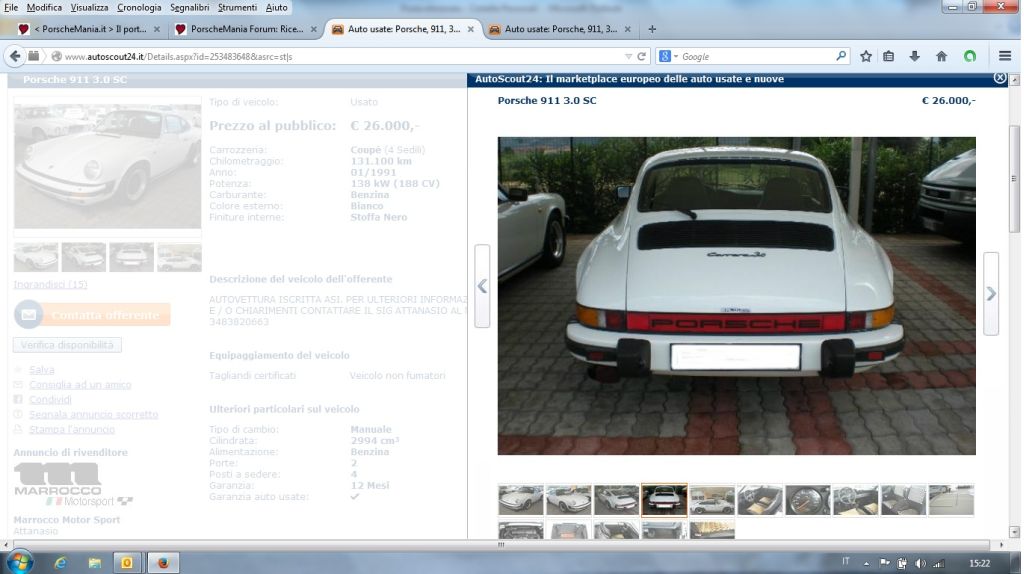Close the AutoScout24 photo gallery overlay
Screen dimensions: 1024x574
point(1000,78)
